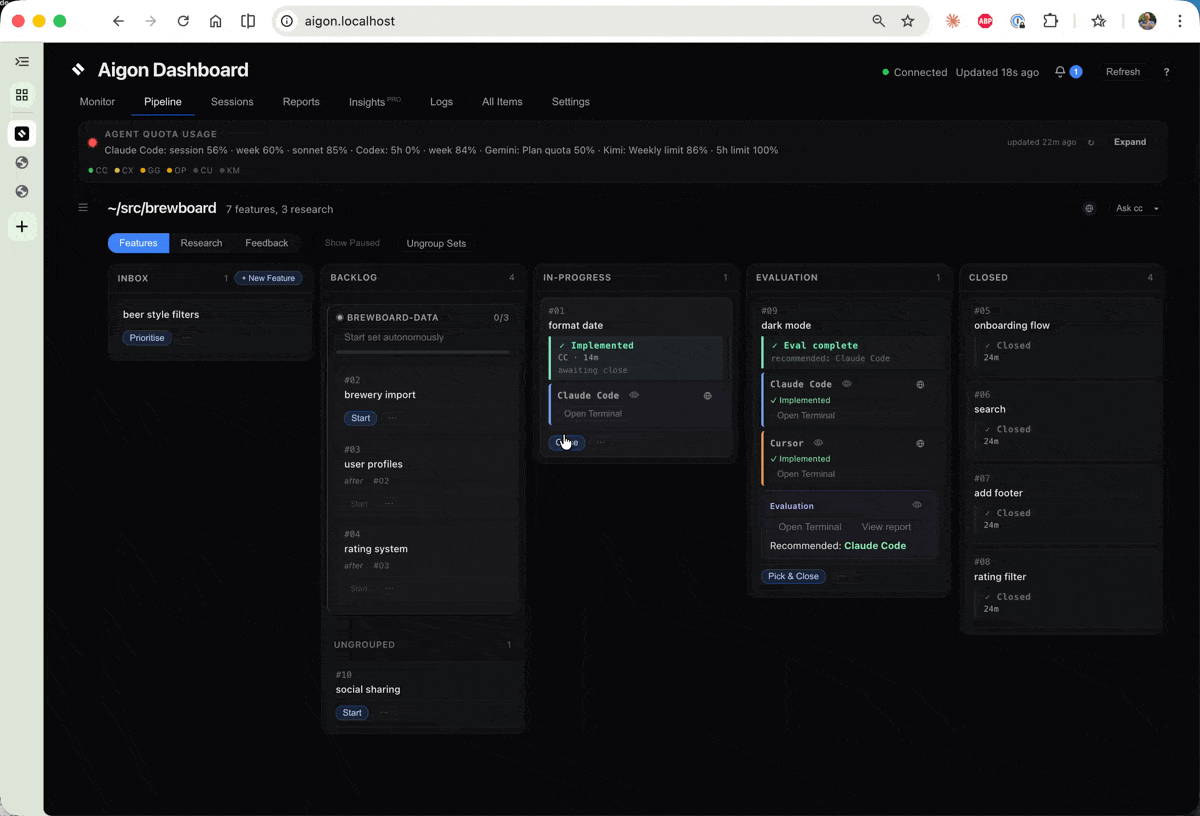Switch to the Monitor tab
1200x816 pixels.
coord(97,102)
